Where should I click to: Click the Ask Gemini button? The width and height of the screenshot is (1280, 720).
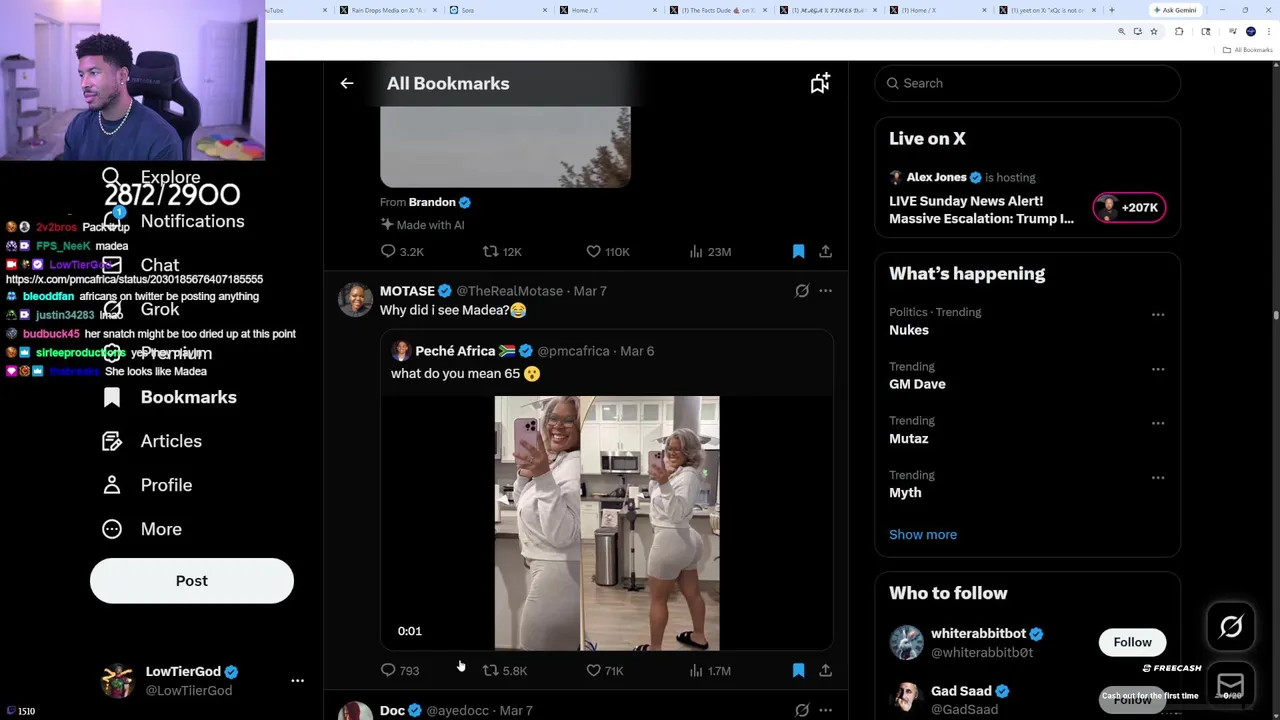pyautogui.click(x=1175, y=10)
